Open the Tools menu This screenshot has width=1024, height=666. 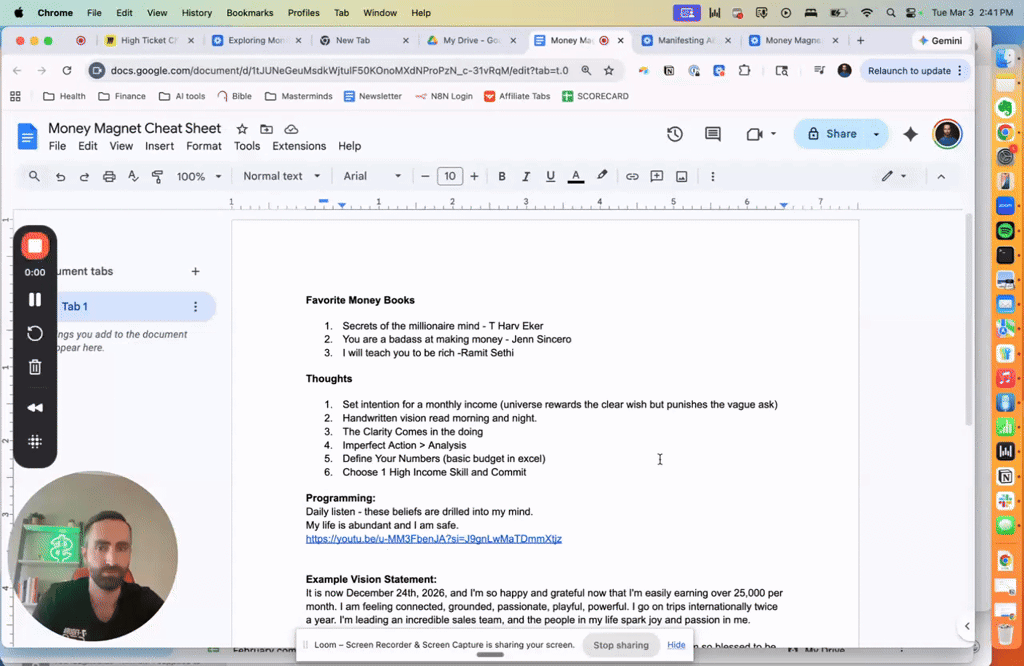247,146
